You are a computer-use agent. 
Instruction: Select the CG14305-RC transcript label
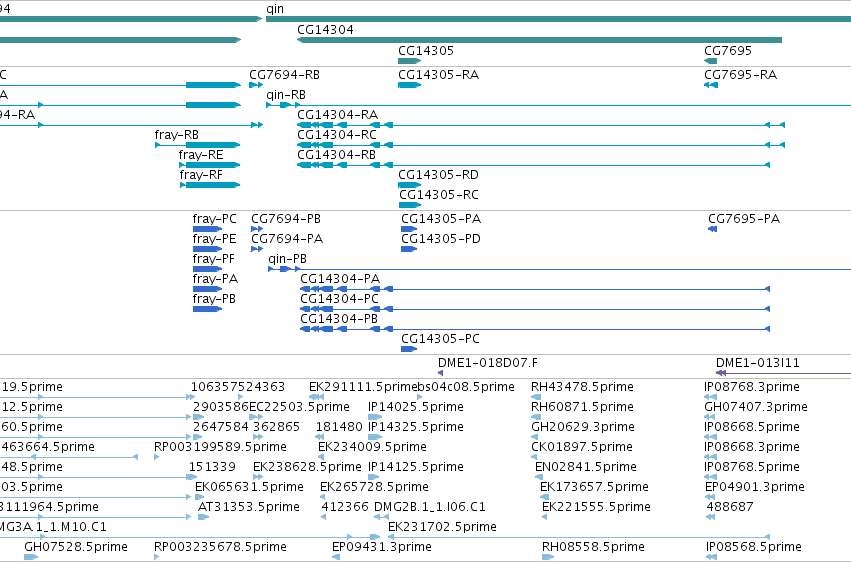[439, 195]
